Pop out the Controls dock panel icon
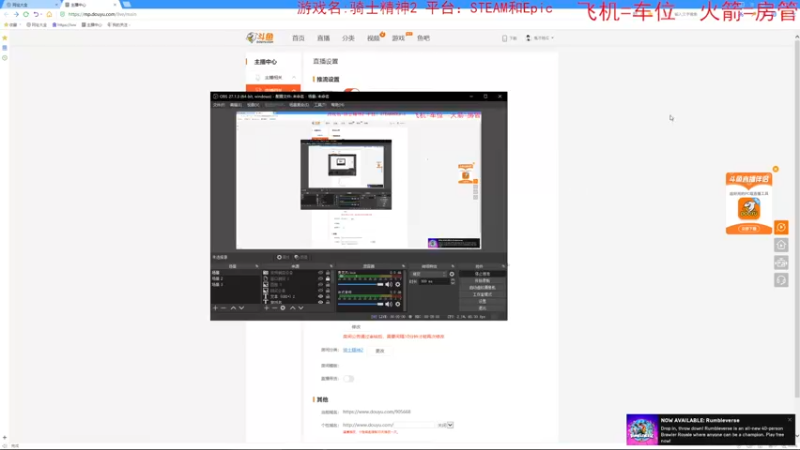The image size is (800, 450). [503, 266]
